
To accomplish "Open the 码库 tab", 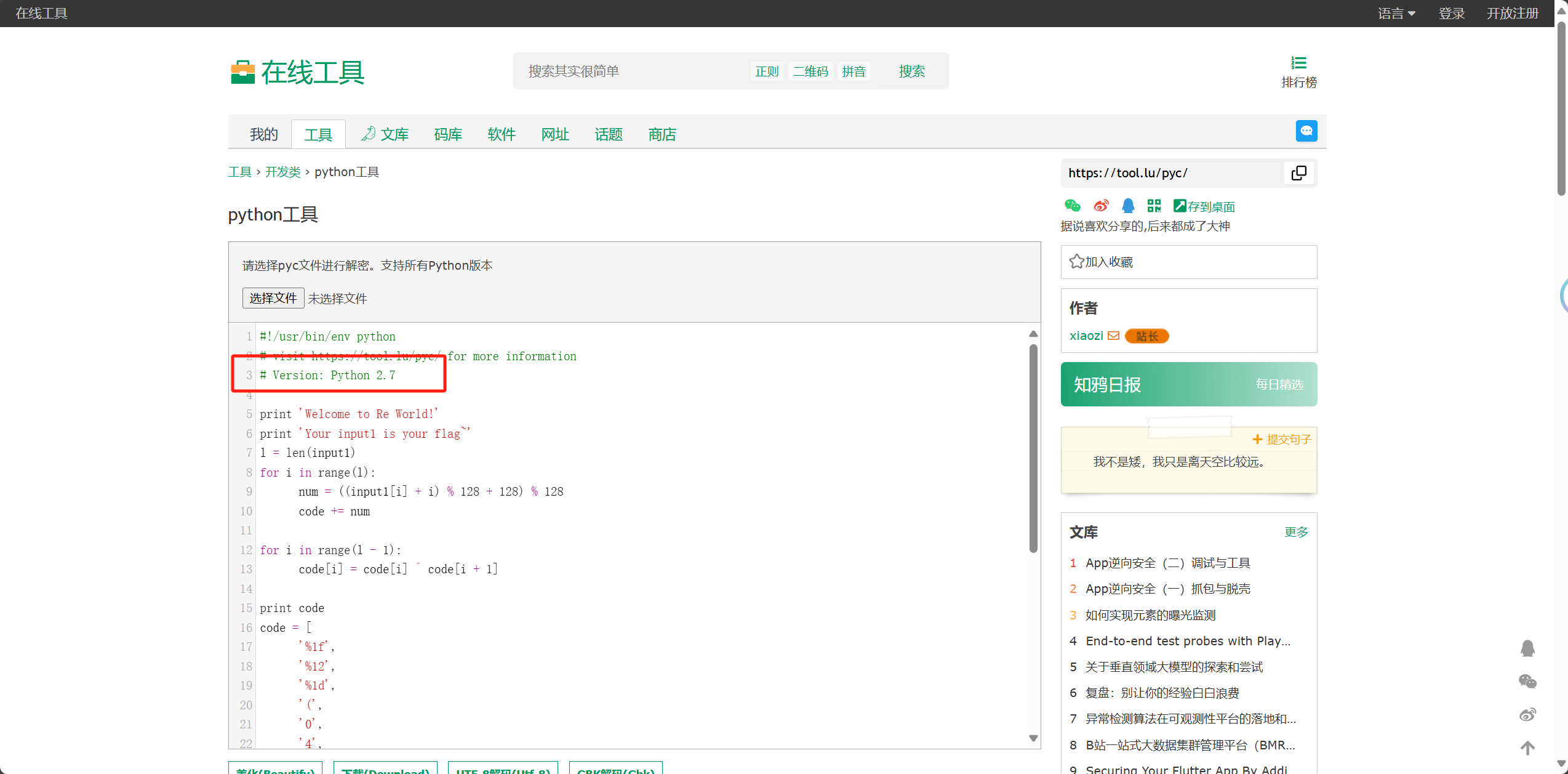I will click(447, 134).
